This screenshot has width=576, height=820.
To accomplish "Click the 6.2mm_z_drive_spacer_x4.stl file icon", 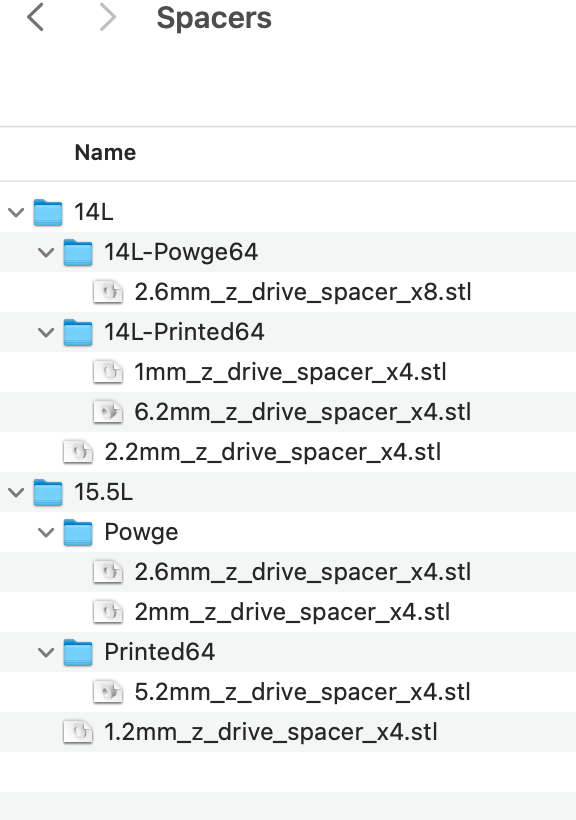I will (x=108, y=412).
